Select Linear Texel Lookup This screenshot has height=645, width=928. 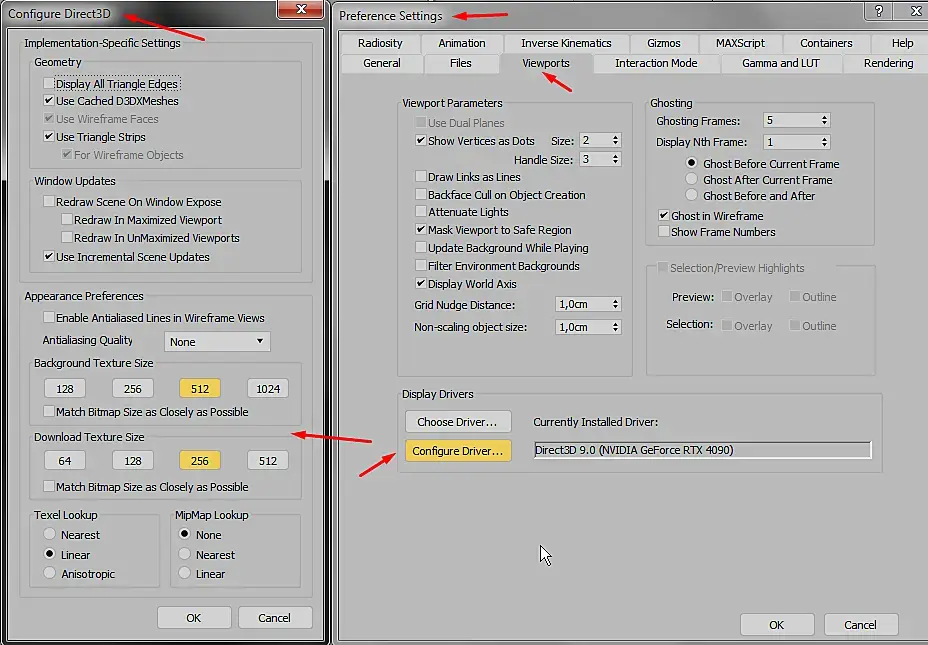50,554
